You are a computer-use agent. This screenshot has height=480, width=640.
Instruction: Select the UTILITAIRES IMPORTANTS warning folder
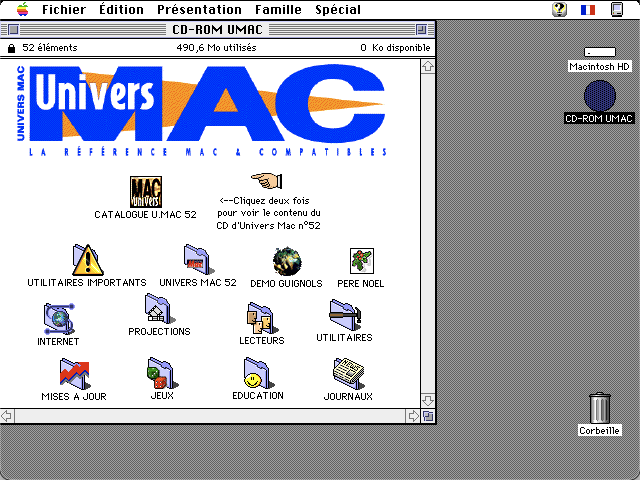87,260
